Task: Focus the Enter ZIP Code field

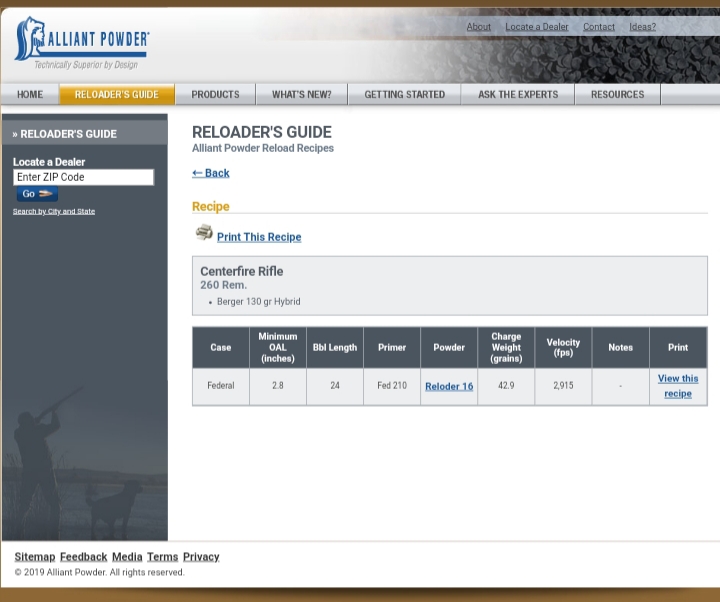Action: (84, 177)
